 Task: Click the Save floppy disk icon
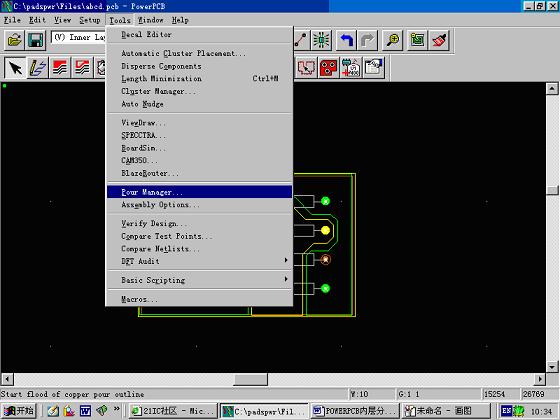click(36, 40)
